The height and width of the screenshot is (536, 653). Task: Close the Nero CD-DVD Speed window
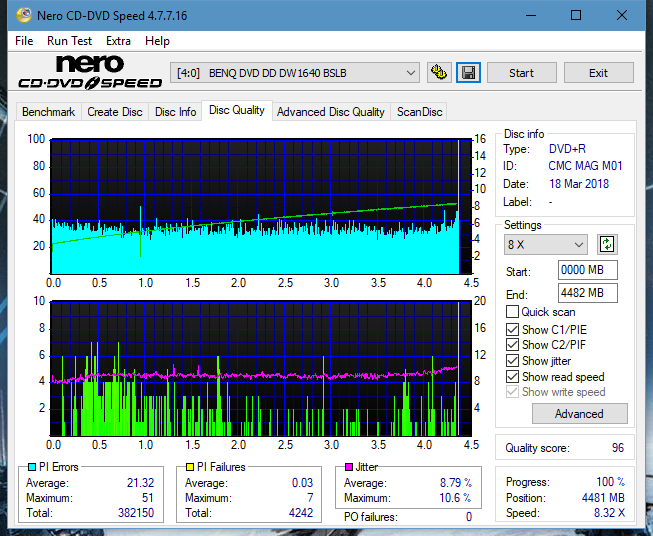click(x=622, y=15)
